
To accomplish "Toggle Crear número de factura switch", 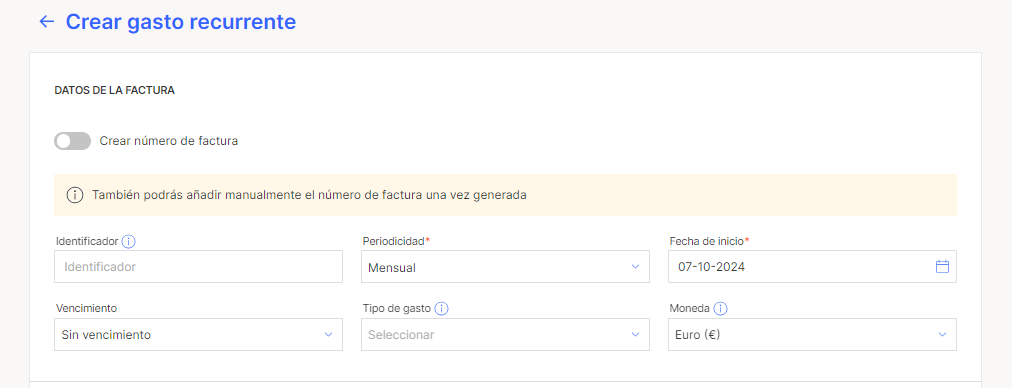I will click(x=72, y=141).
